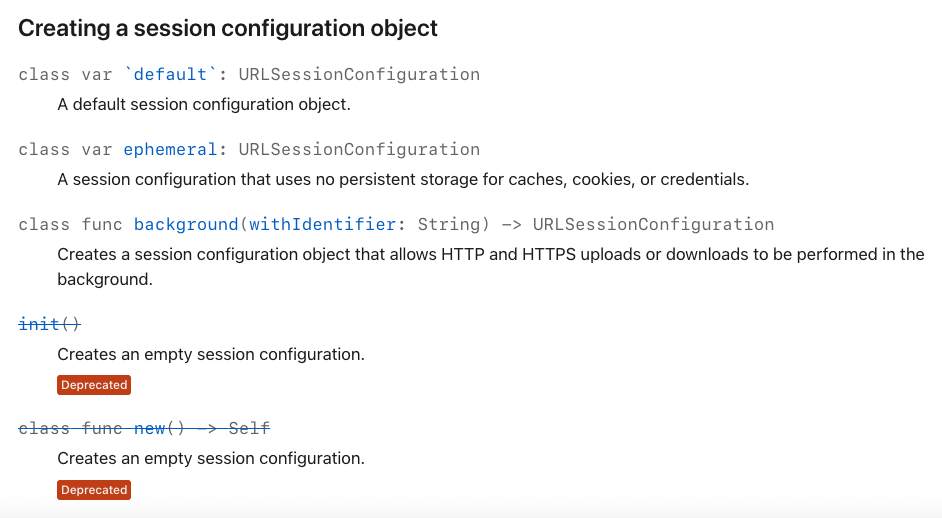Open the background function link
Image resolution: width=942 pixels, height=518 pixels.
click(x=186, y=224)
